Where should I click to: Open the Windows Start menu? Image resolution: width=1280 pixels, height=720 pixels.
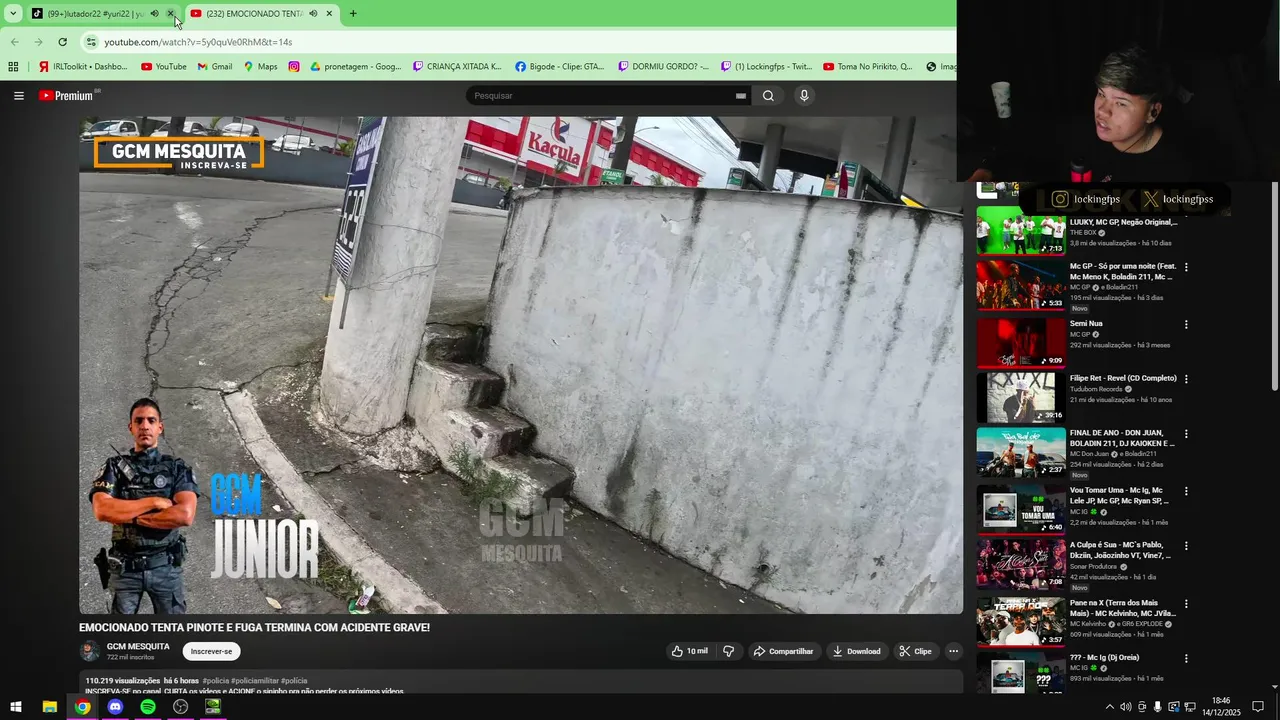click(x=16, y=707)
